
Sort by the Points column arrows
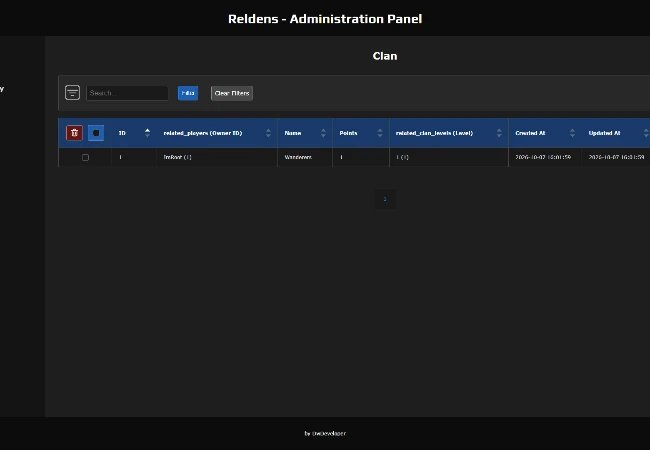tap(380, 133)
